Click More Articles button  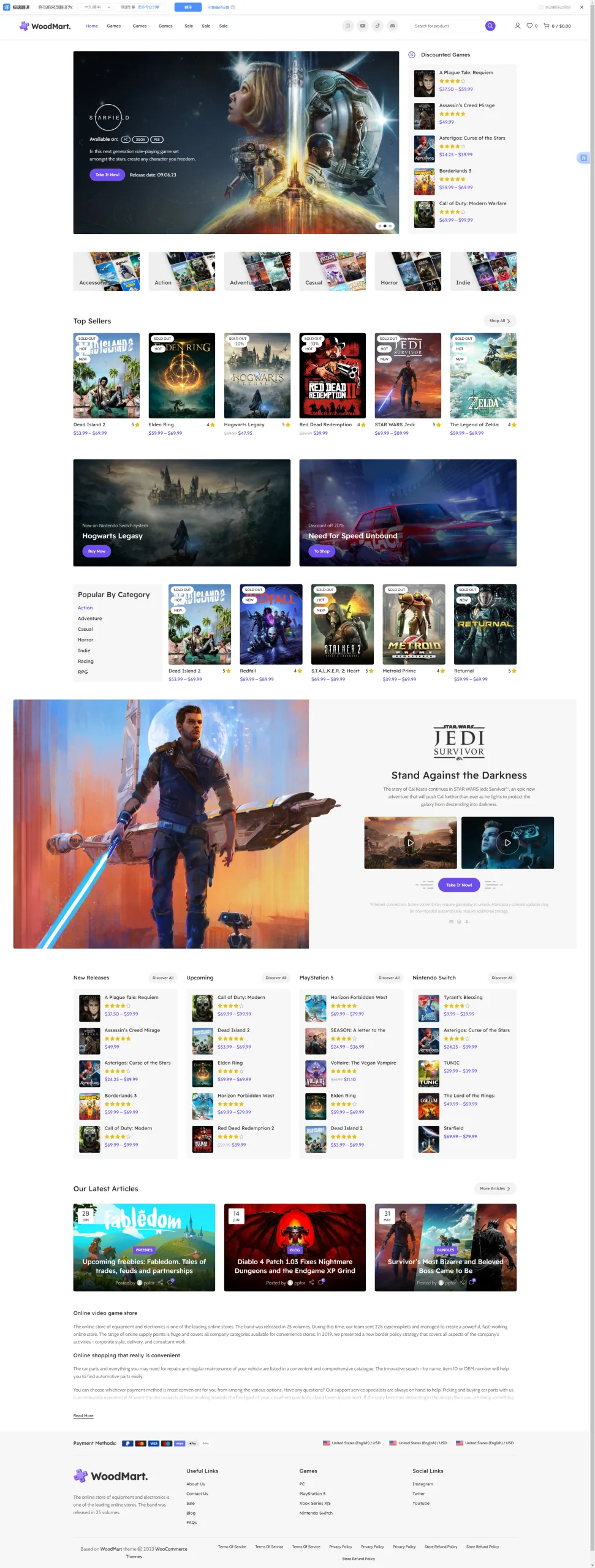pos(495,1188)
